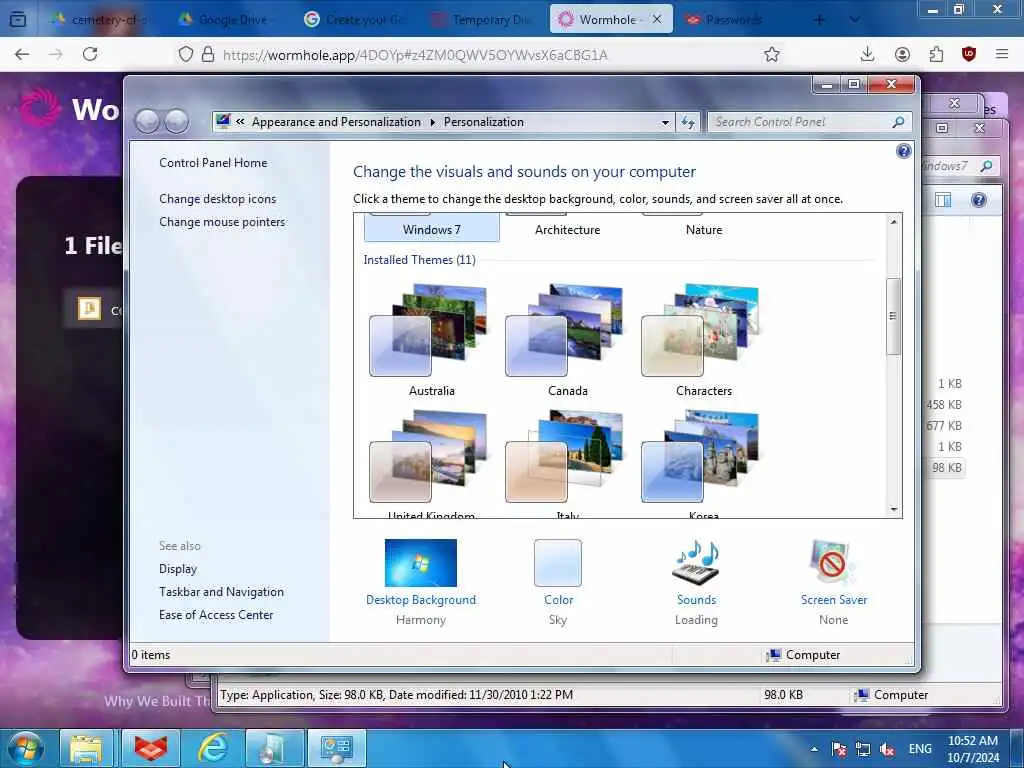This screenshot has height=768, width=1024.
Task: Open the taskbar clock showing 10:52 AM
Action: [x=973, y=749]
